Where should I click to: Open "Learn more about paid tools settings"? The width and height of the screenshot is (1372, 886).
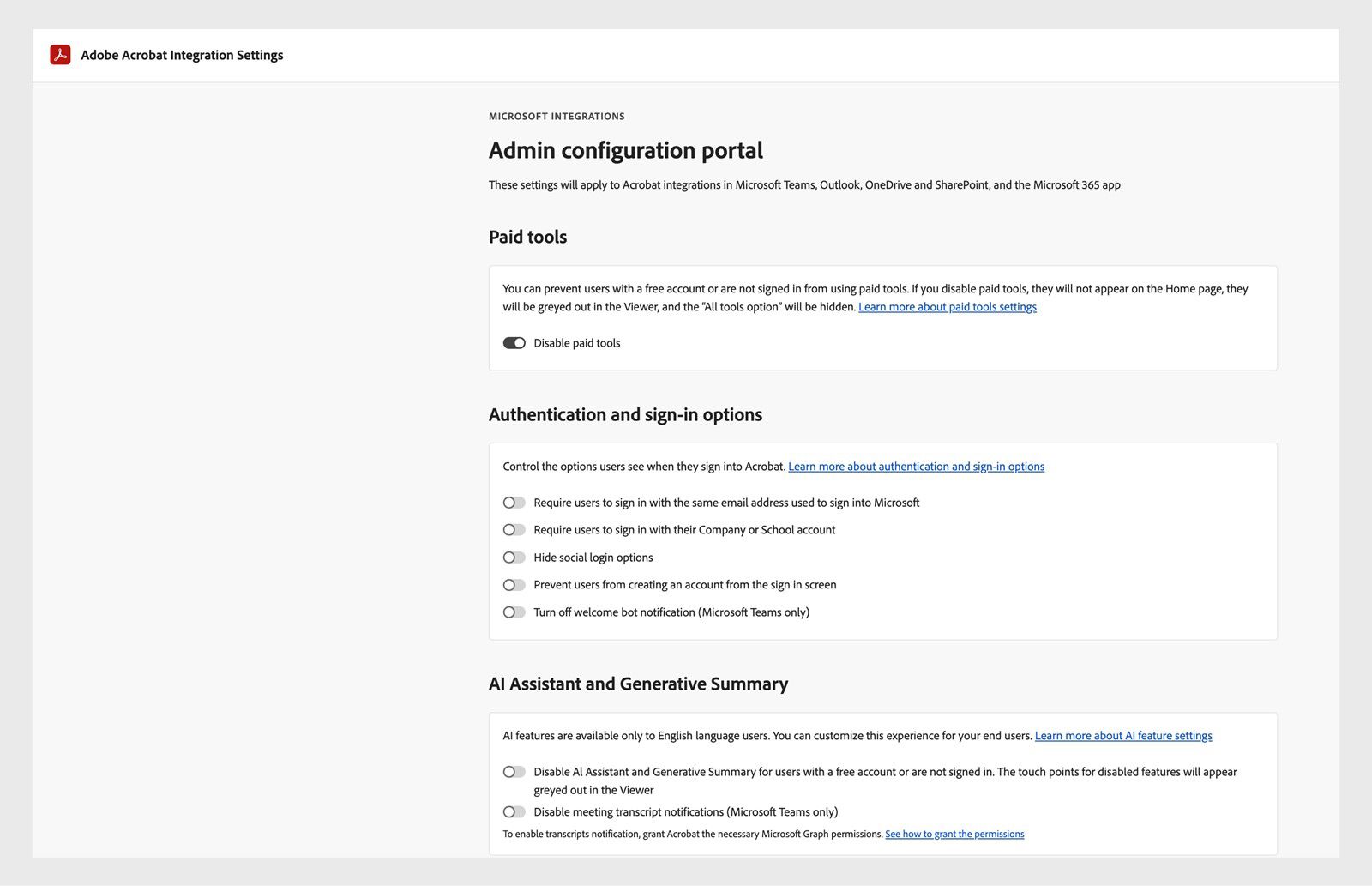click(947, 306)
